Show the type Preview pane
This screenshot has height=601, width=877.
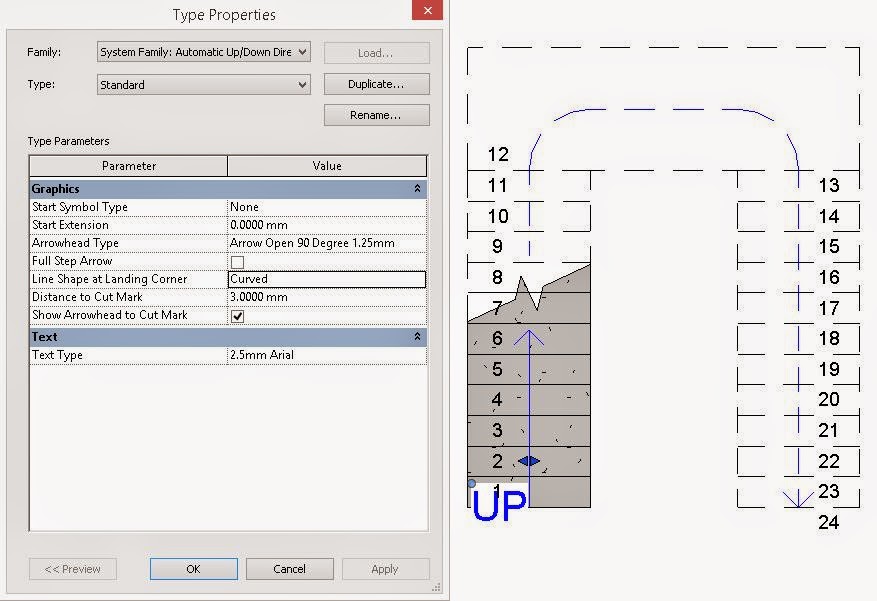click(72, 568)
